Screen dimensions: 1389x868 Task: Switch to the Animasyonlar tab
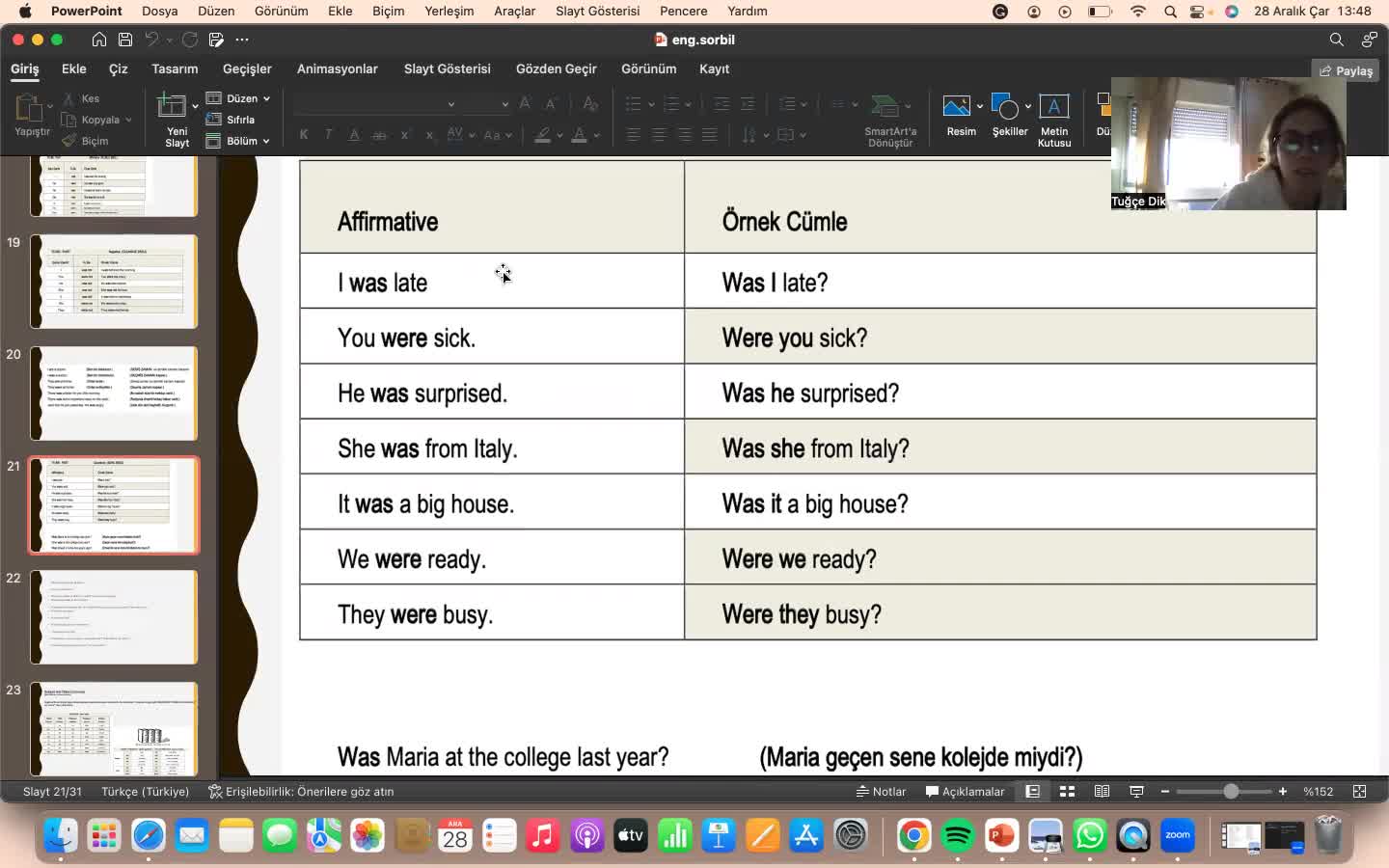(x=337, y=69)
